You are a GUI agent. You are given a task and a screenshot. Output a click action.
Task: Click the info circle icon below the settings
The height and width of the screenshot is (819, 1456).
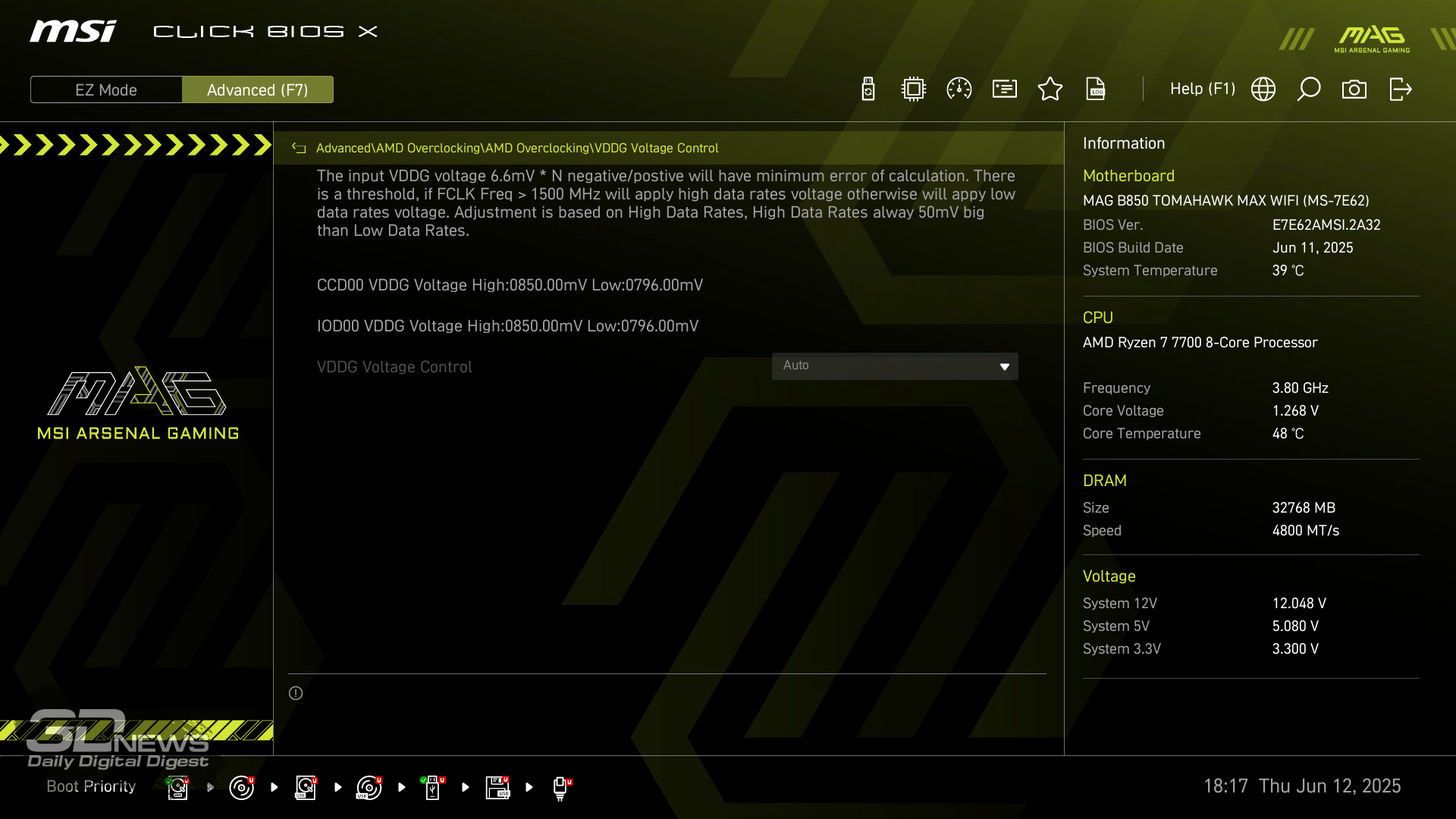coord(296,693)
